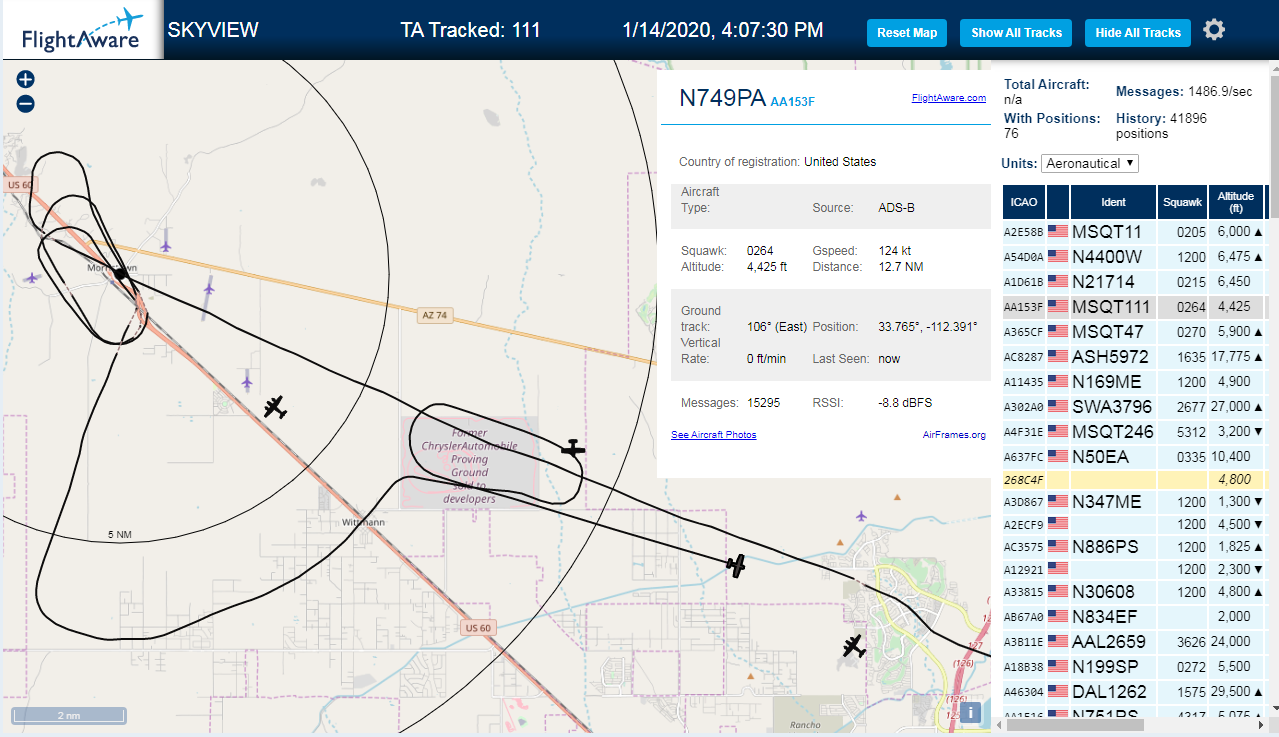Sort the table by Altitude (ft) column
The image size is (1279, 737).
1236,202
